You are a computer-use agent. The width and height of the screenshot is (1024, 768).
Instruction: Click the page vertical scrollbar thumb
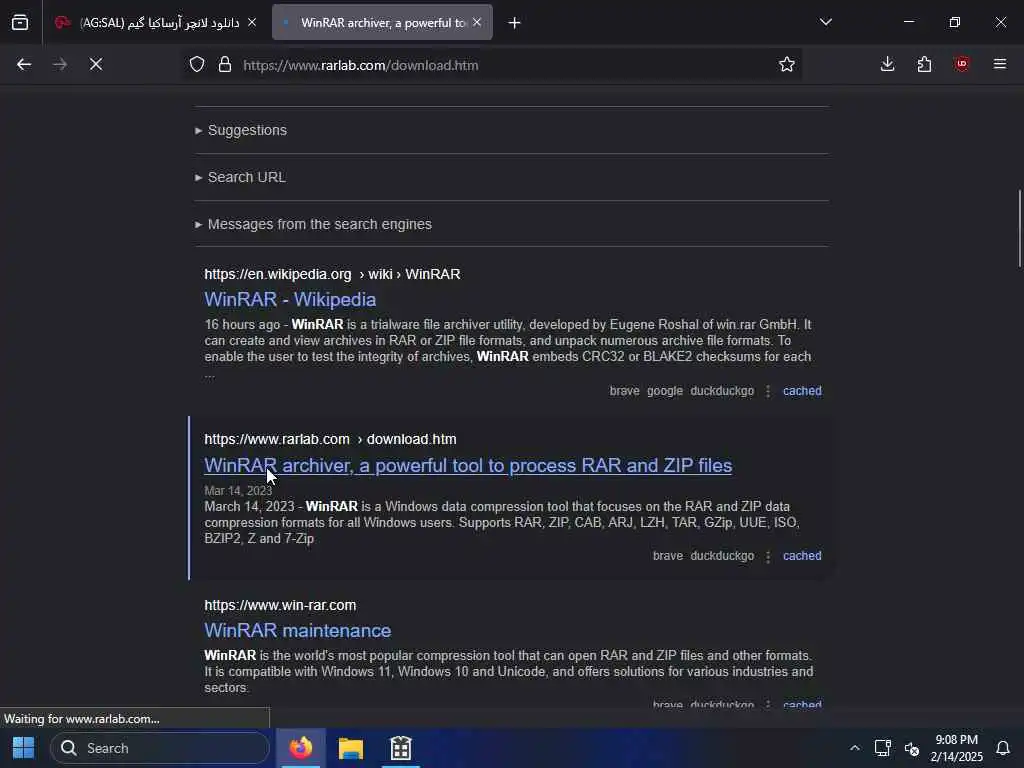(x=1019, y=228)
